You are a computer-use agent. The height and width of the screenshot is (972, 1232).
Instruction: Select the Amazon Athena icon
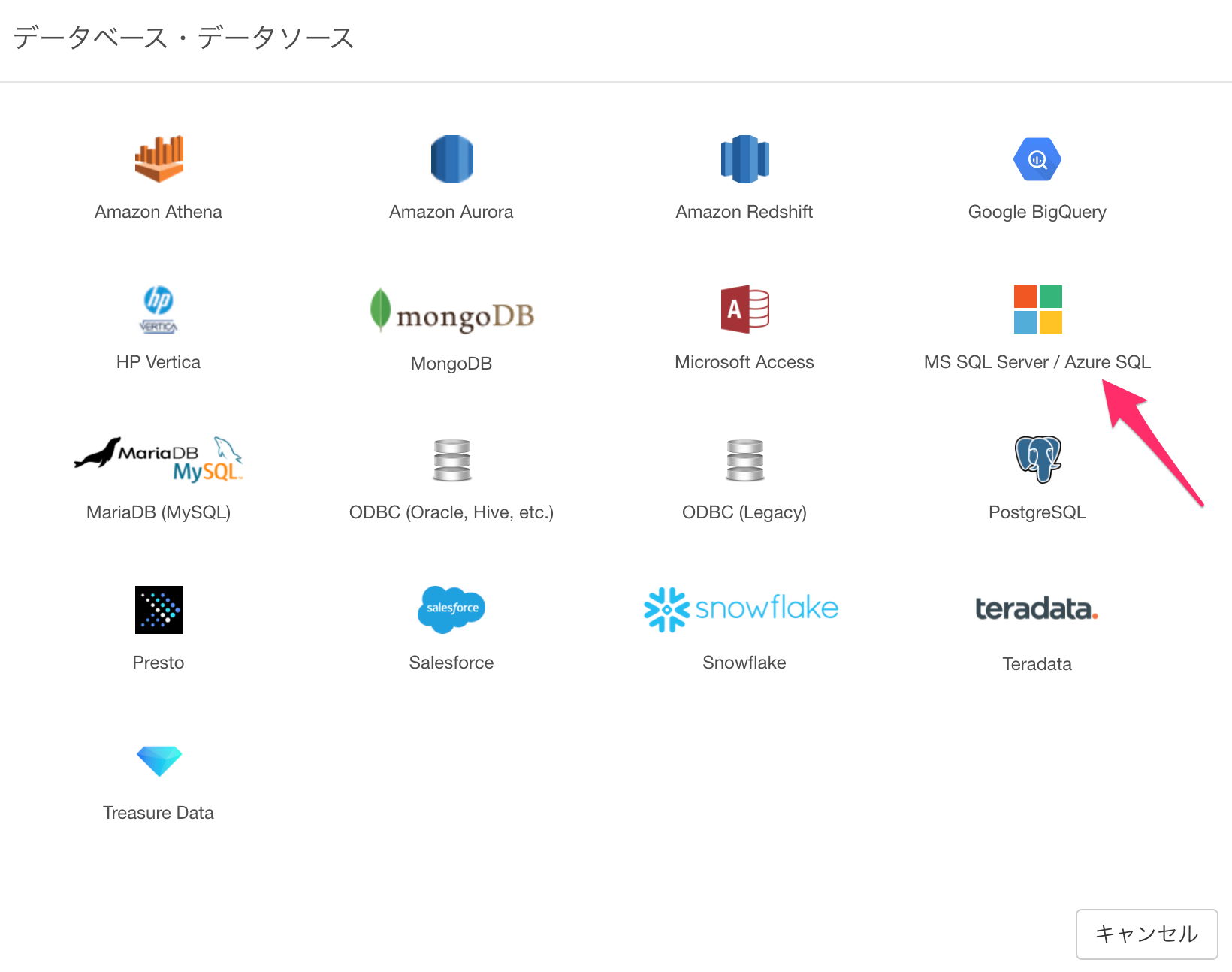click(x=159, y=159)
